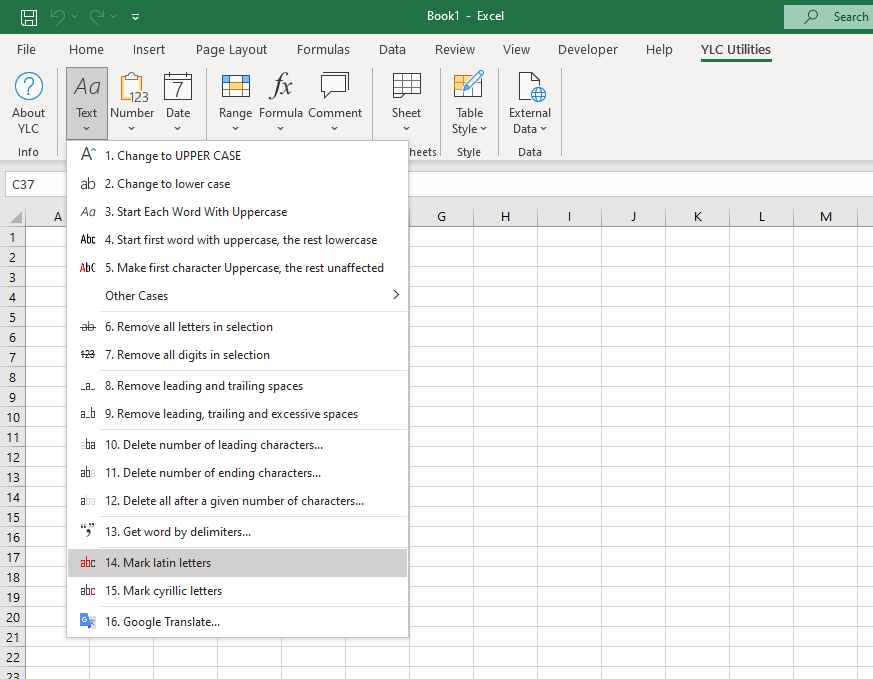Click the Save icon in title bar
Image resolution: width=873 pixels, height=679 pixels.
point(29,16)
